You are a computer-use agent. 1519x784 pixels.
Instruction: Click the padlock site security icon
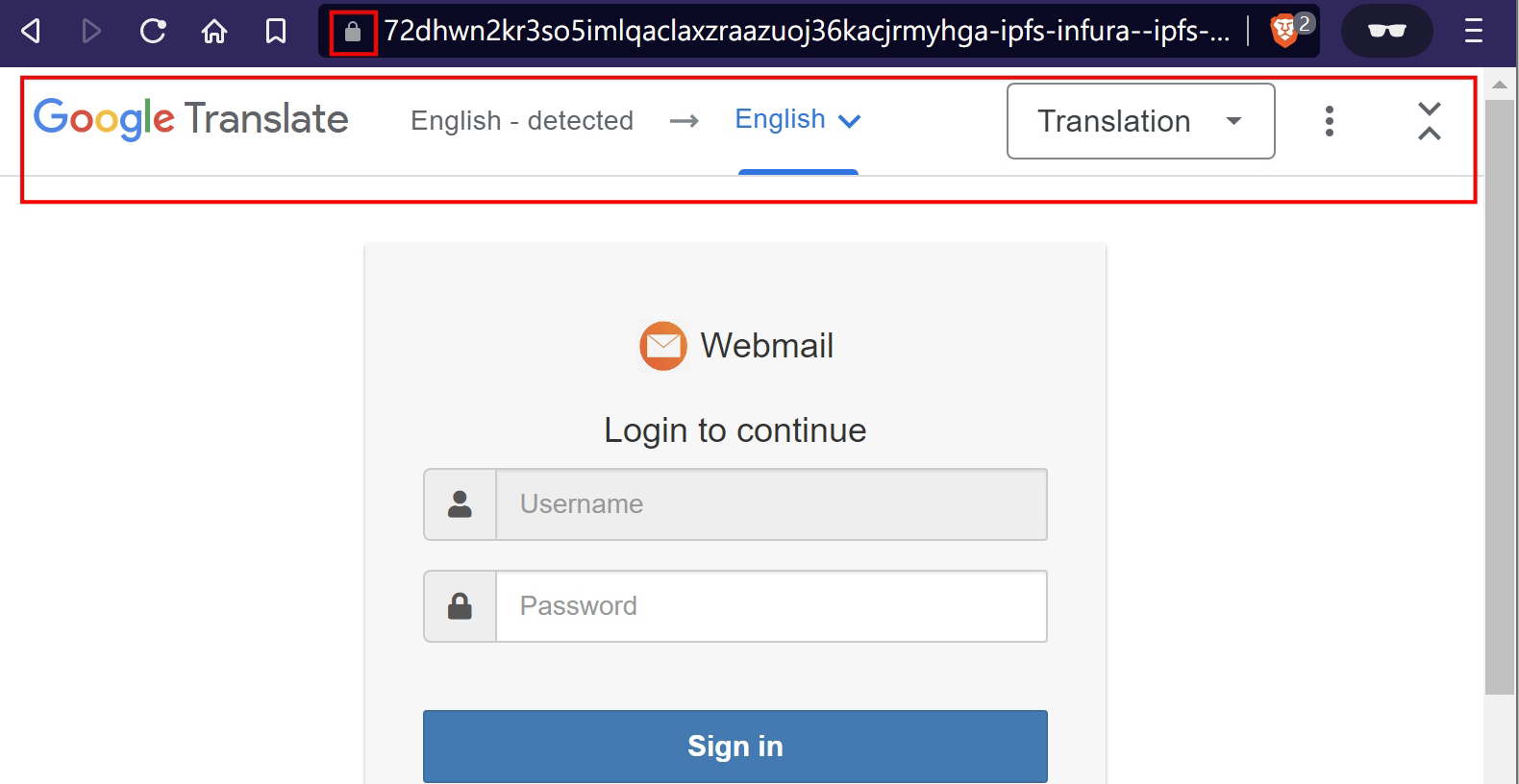click(x=353, y=33)
